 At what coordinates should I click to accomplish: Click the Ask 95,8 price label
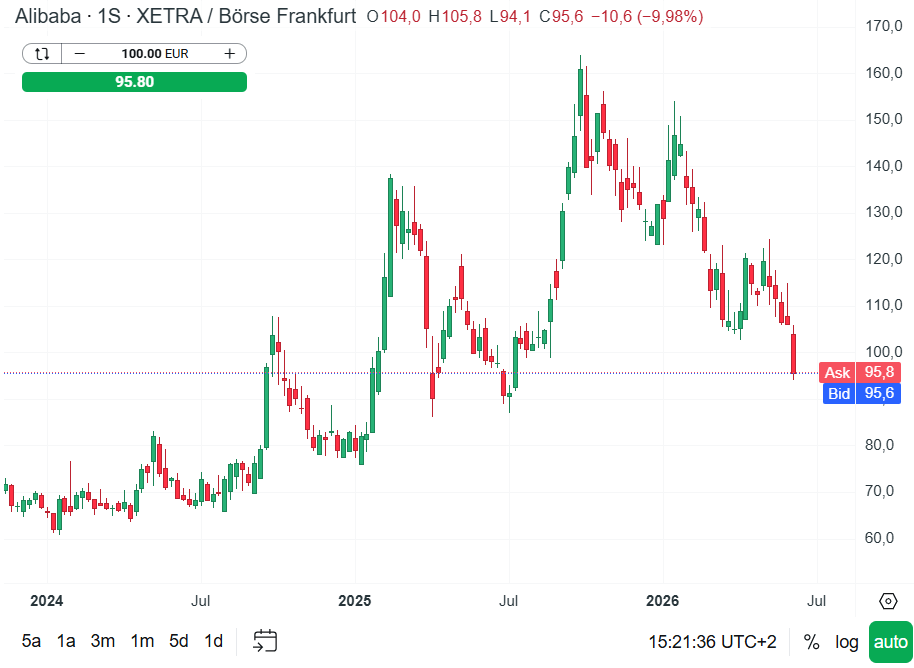click(x=860, y=372)
